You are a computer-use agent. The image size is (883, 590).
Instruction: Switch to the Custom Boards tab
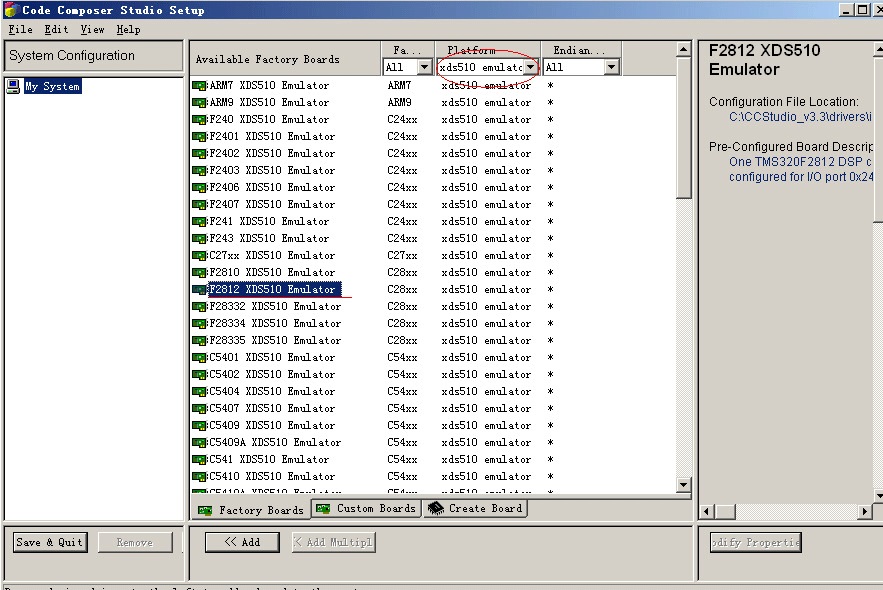[x=365, y=508]
